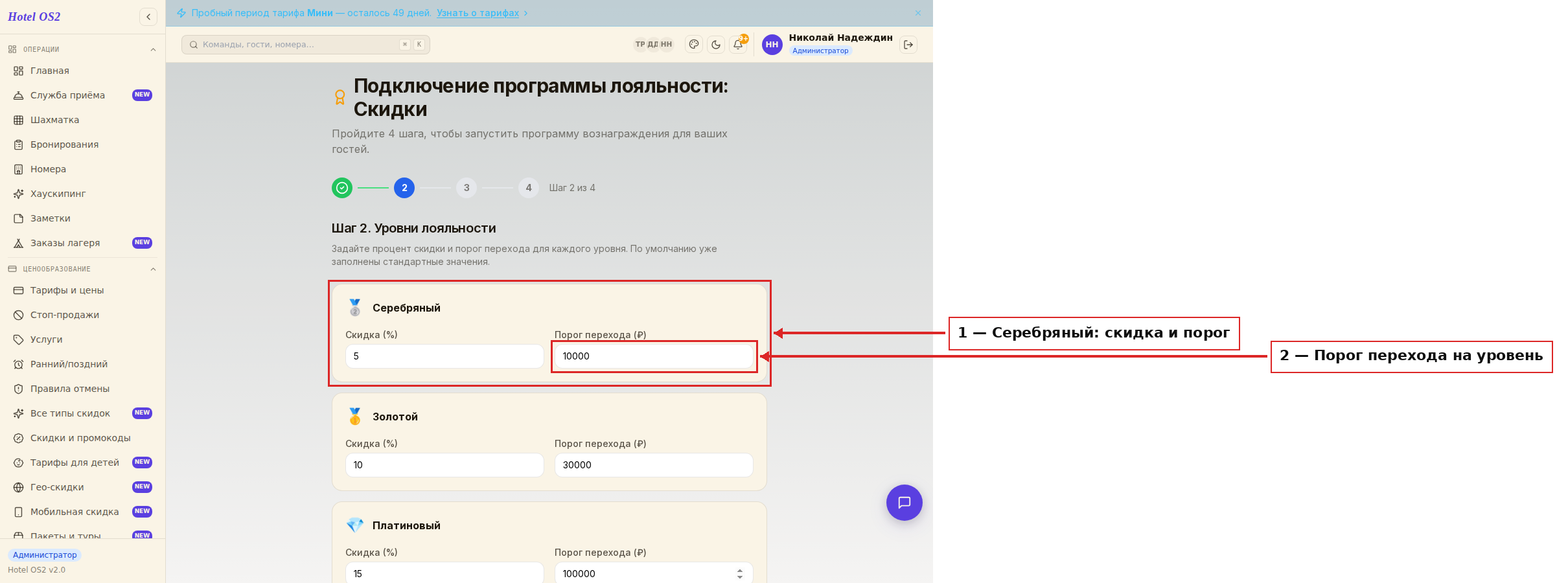Click the Серебряный level heading

(406, 308)
